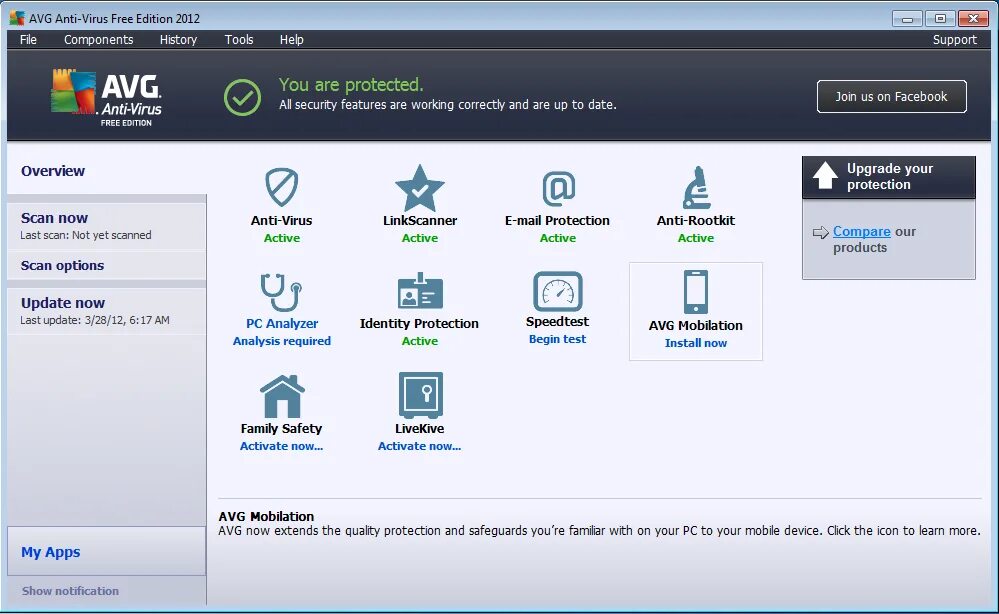999x614 pixels.
Task: Click Upgrade your protection banner
Action: click(889, 176)
